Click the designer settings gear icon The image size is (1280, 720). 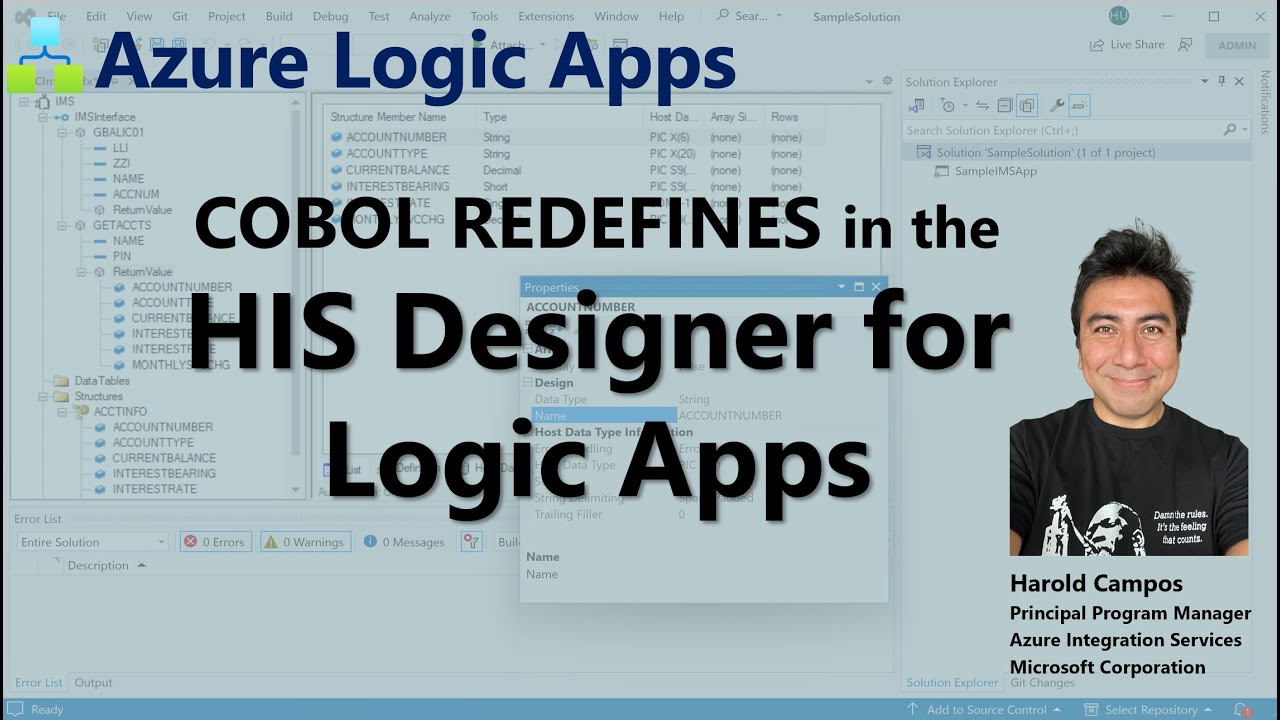tap(886, 81)
